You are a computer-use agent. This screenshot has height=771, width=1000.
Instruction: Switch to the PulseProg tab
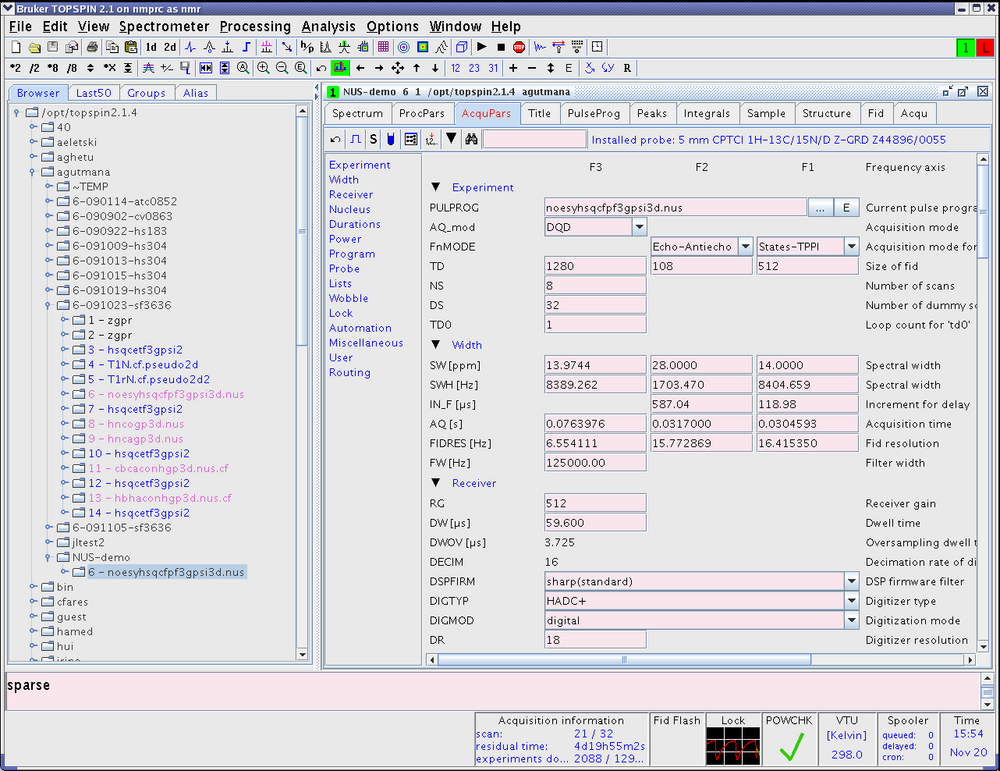point(593,113)
